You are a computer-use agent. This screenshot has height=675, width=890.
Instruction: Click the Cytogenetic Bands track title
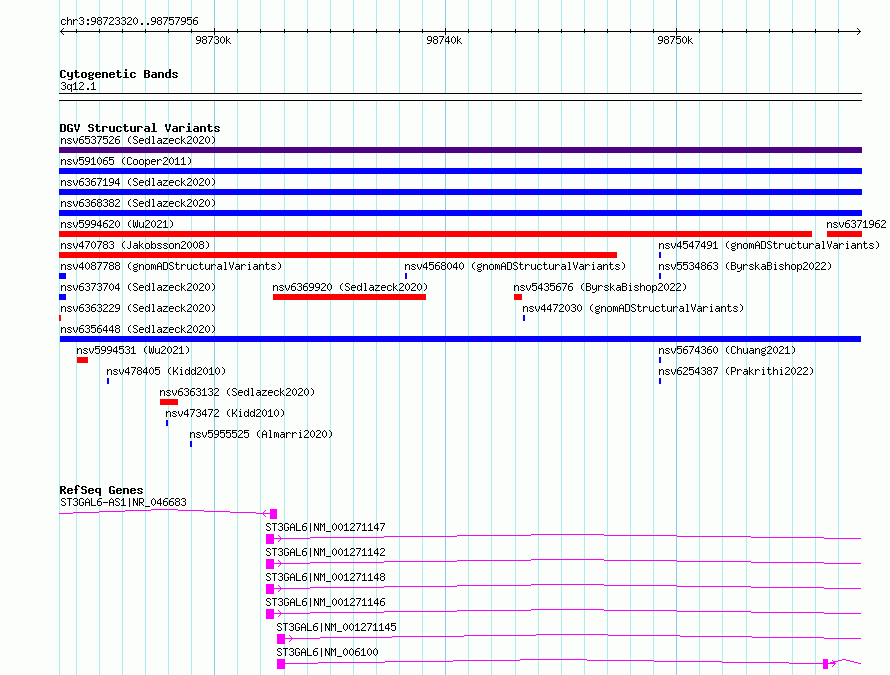point(119,74)
